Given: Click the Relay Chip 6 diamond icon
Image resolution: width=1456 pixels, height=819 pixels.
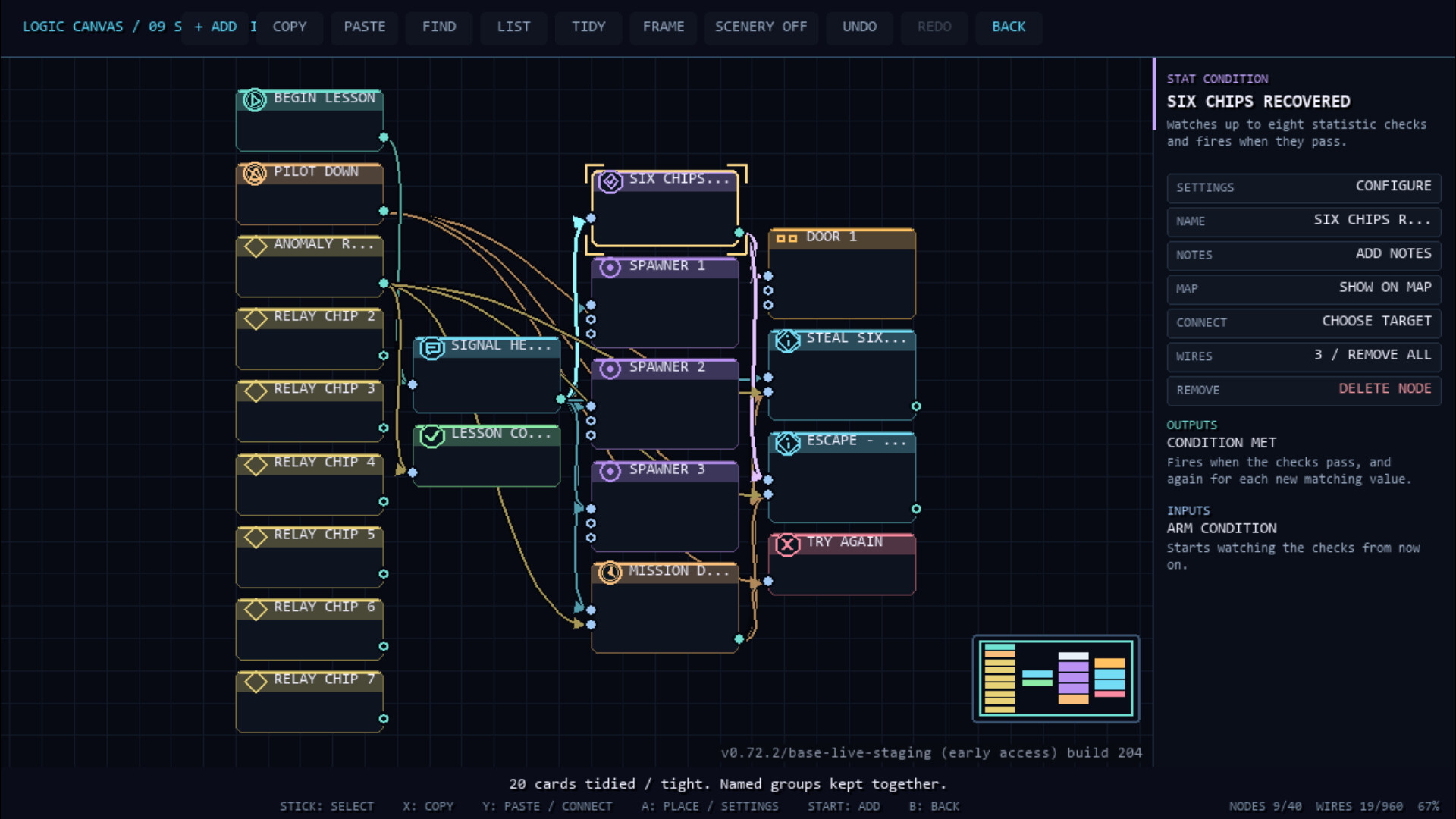Looking at the screenshot, I should point(256,610).
